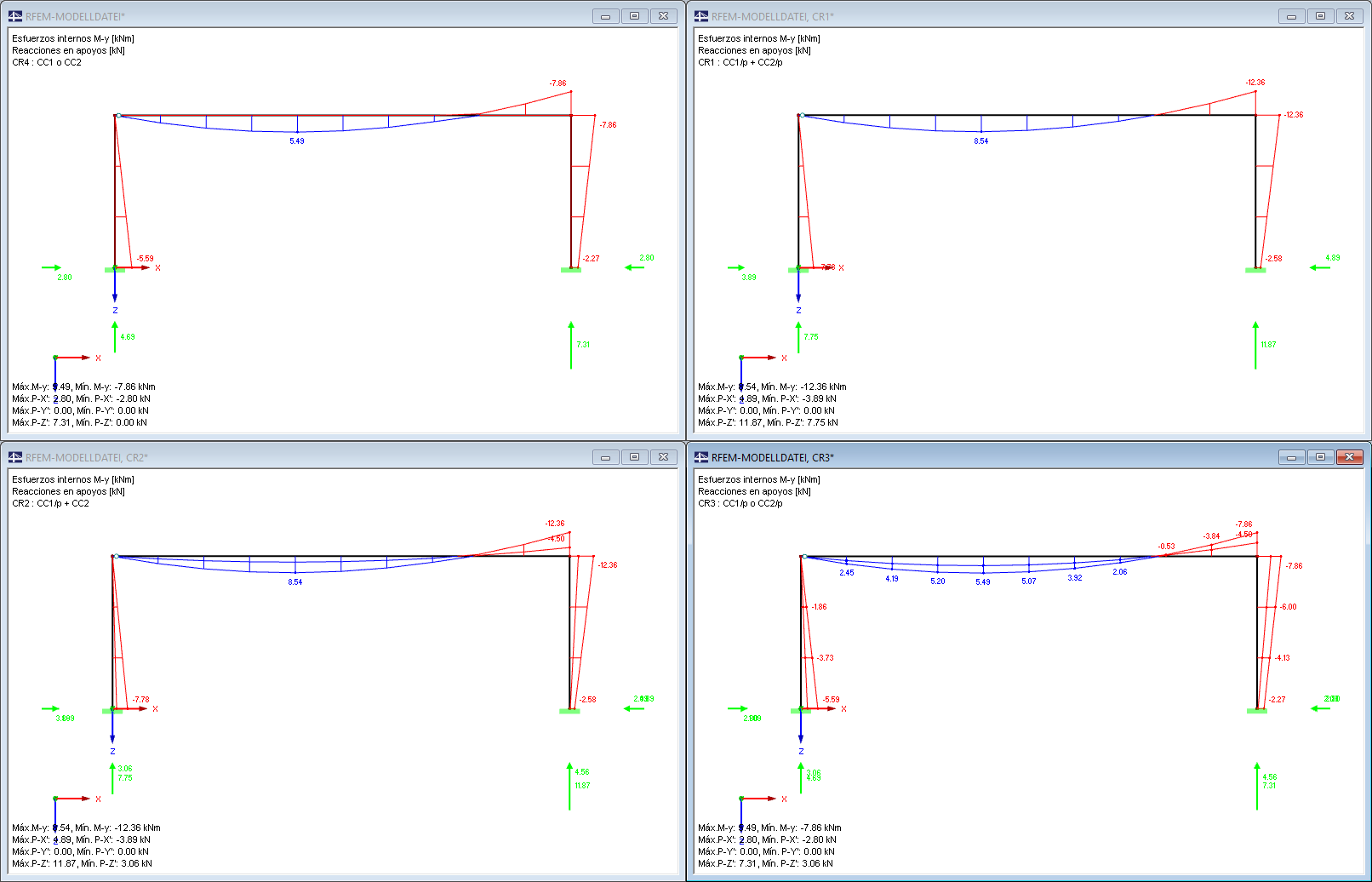
Task: Click the Máx.P-Y' summary line in the CR4 window
Action: point(80,410)
